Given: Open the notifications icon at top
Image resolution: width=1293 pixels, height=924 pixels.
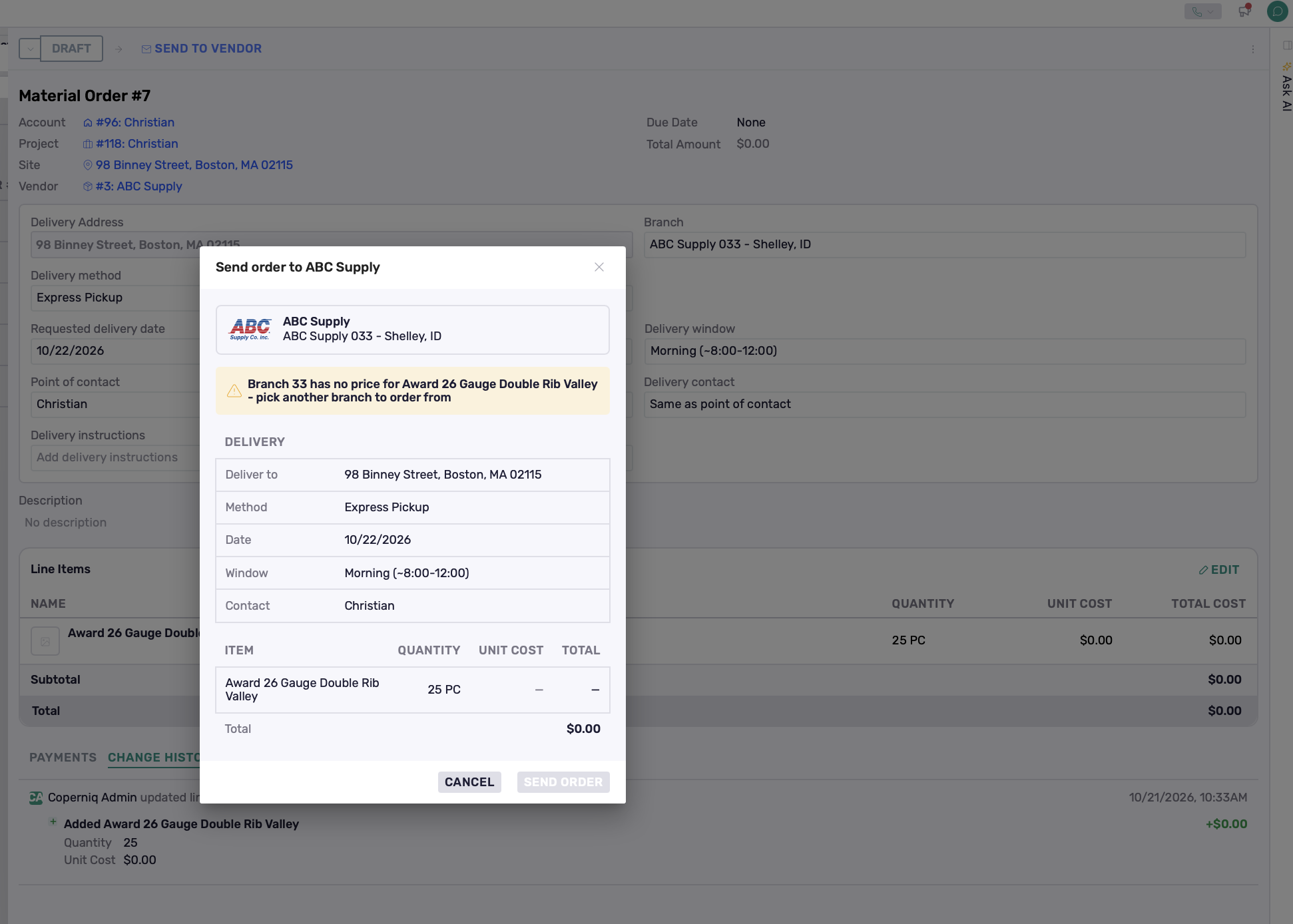Looking at the screenshot, I should point(1244,11).
